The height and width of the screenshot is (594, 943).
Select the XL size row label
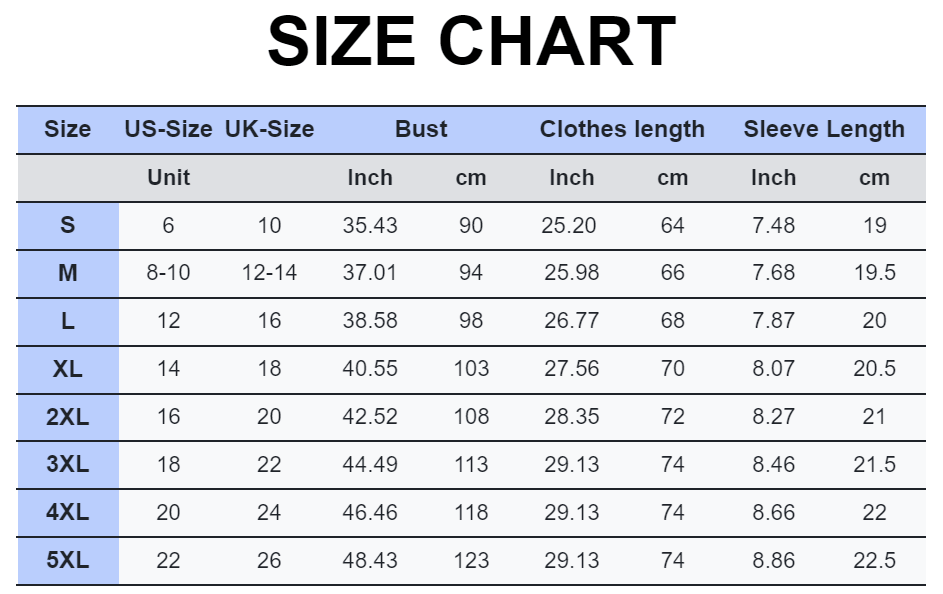click(67, 369)
